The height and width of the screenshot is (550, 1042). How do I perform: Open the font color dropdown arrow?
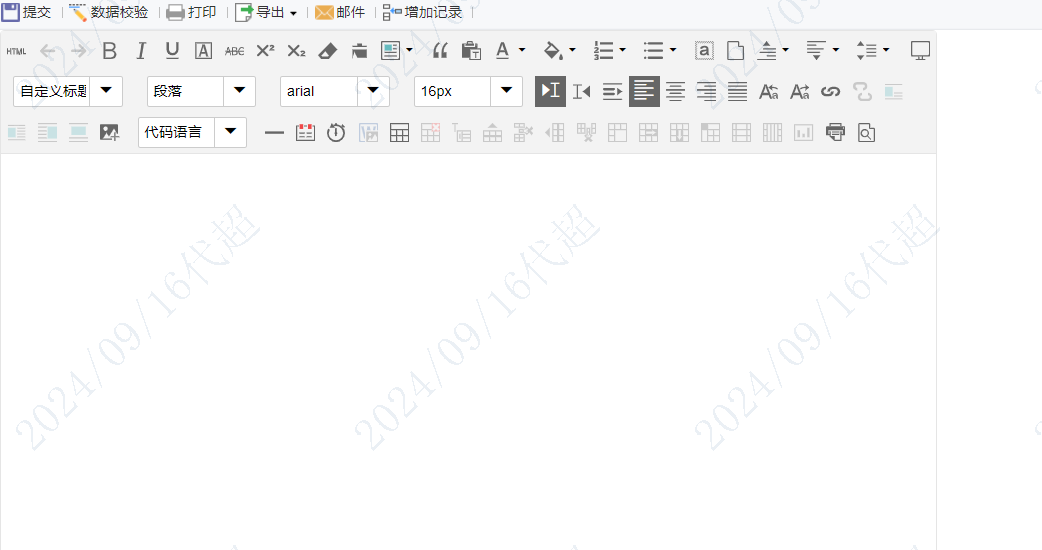point(522,50)
